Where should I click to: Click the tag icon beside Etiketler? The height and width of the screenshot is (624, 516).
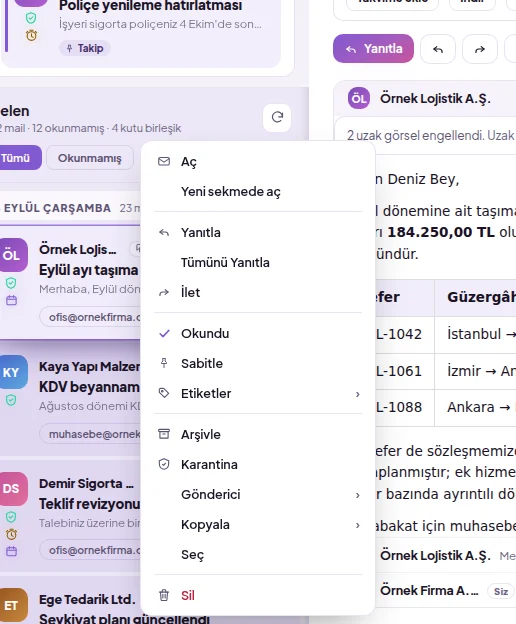coord(164,393)
